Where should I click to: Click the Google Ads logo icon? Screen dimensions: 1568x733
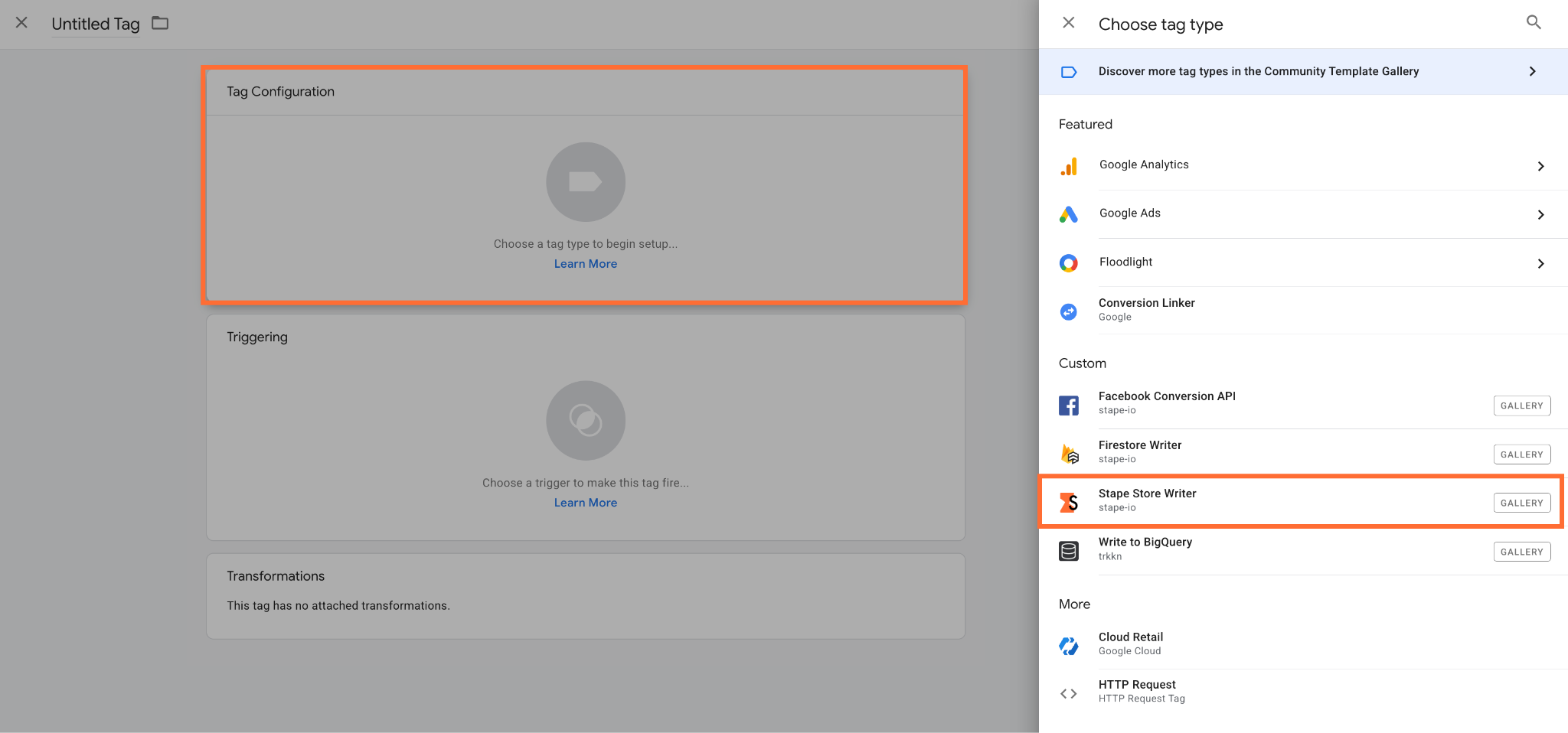coord(1069,214)
